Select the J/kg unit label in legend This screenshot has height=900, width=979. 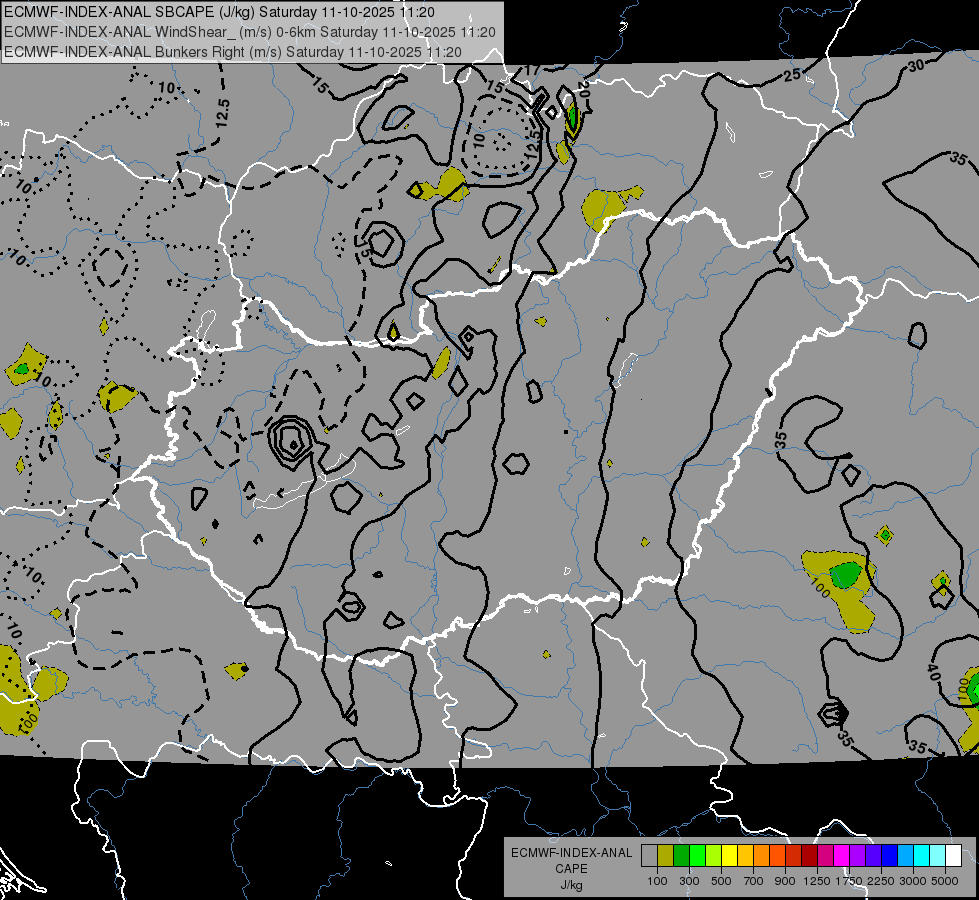pos(571,885)
